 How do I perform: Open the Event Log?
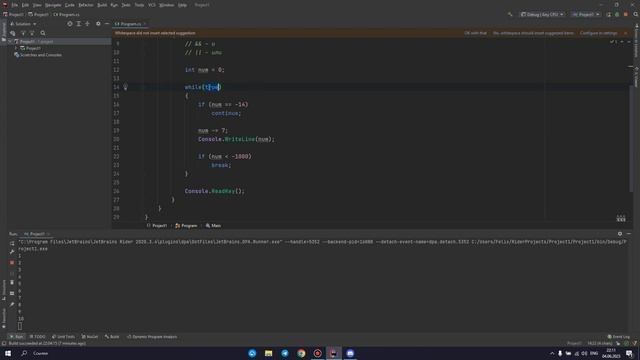pos(619,337)
